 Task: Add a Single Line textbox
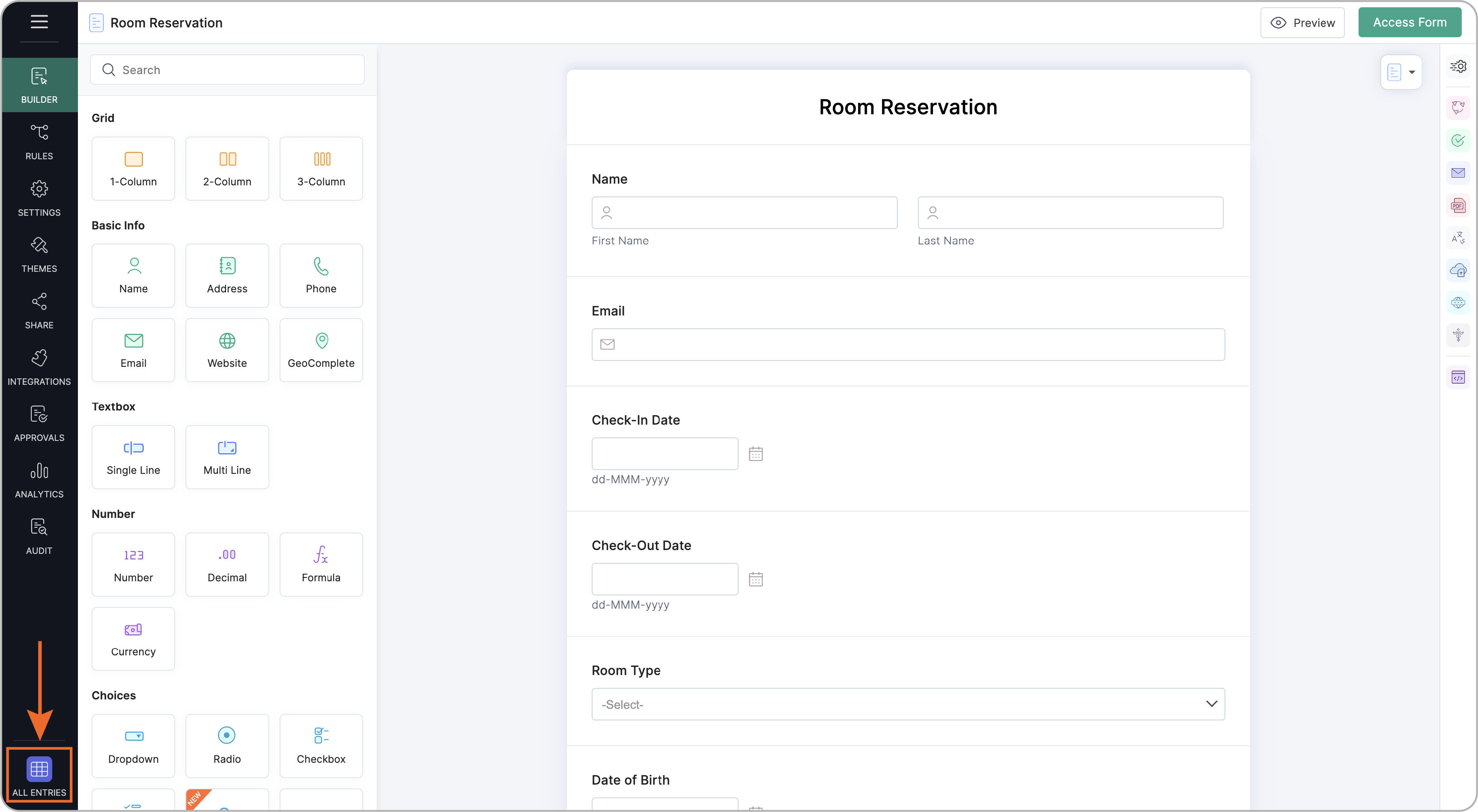click(133, 457)
